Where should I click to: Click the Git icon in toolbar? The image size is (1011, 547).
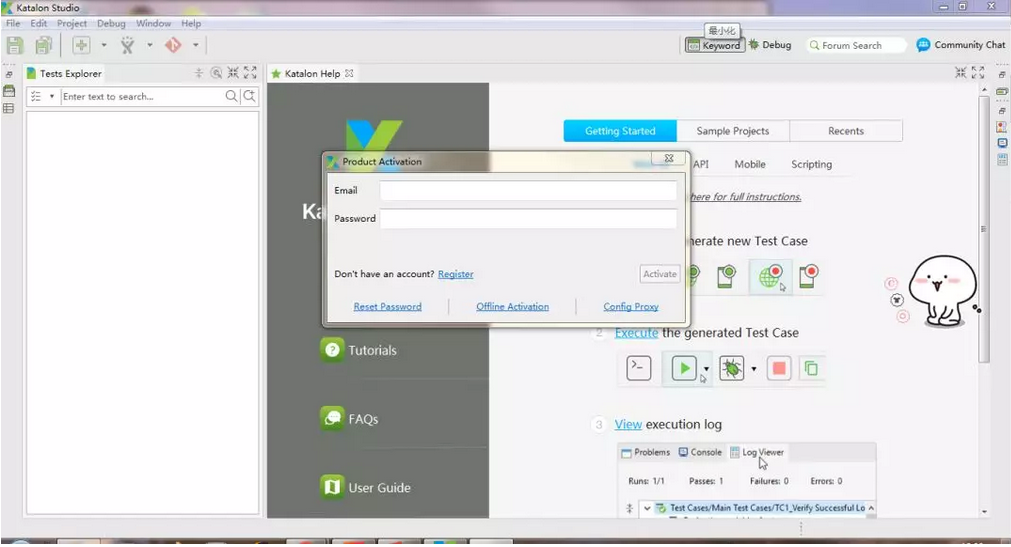pyautogui.click(x=173, y=45)
